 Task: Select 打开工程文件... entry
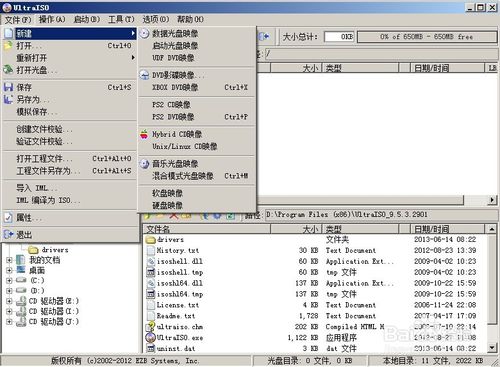(70, 159)
